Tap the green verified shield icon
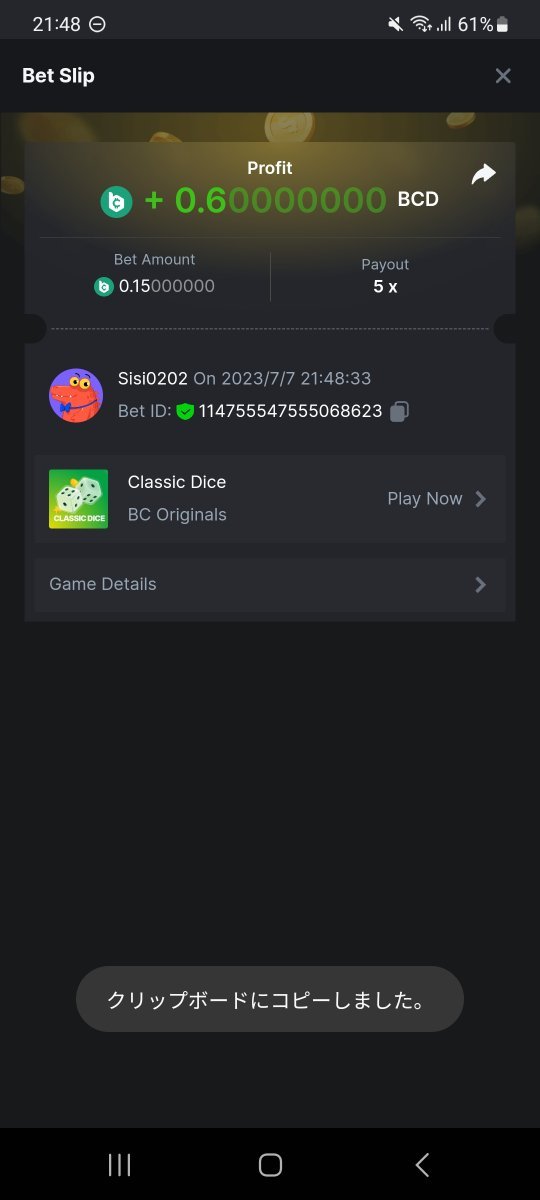This screenshot has width=540, height=1200. [185, 411]
